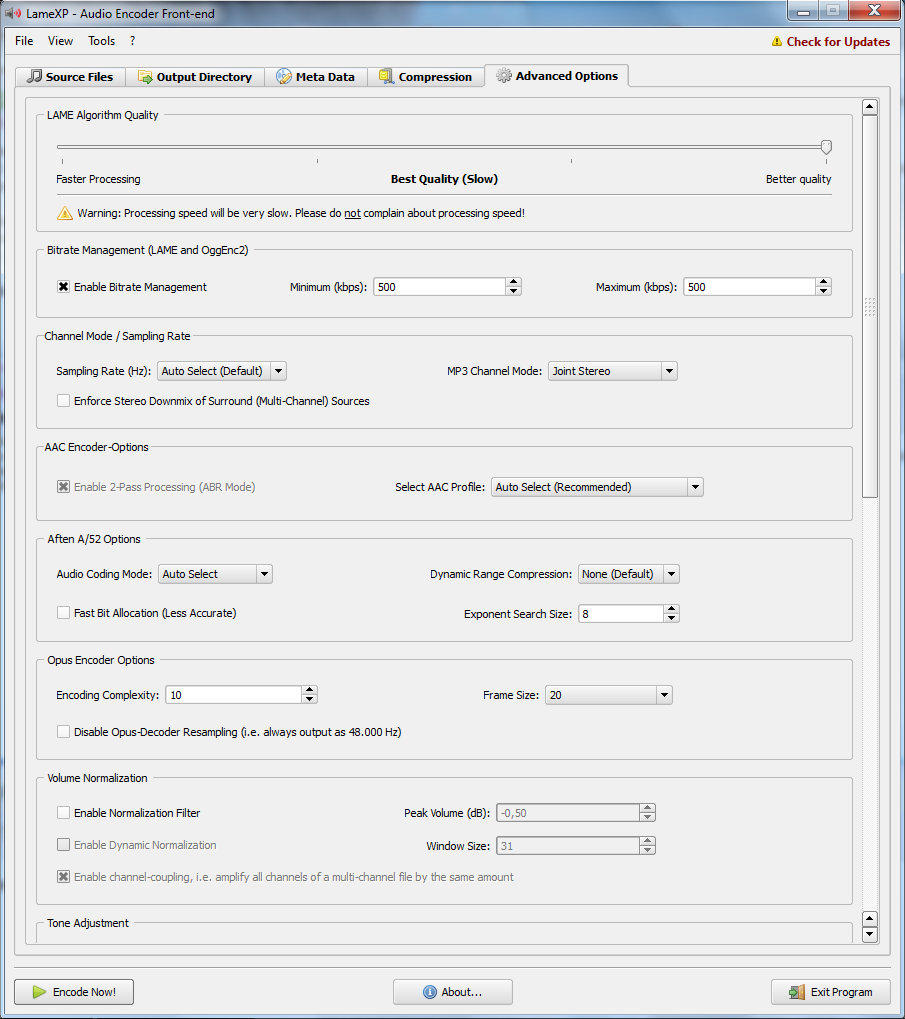Viewport: 905px width, 1019px height.
Task: Click the music note icon on Source Files tab
Action: [x=34, y=77]
